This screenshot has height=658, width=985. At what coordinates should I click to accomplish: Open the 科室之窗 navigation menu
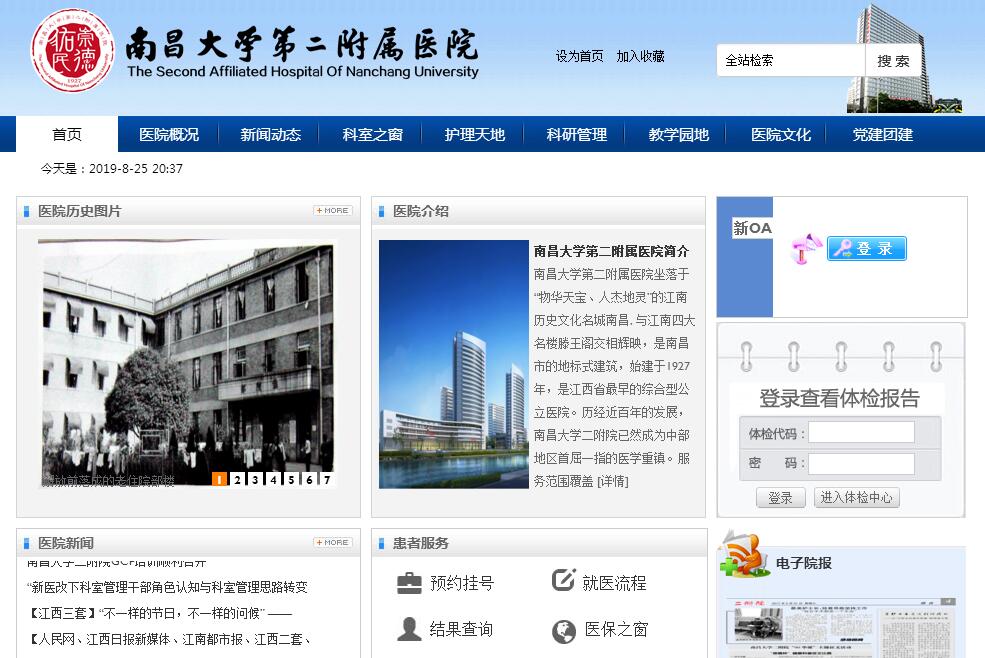pos(372,135)
